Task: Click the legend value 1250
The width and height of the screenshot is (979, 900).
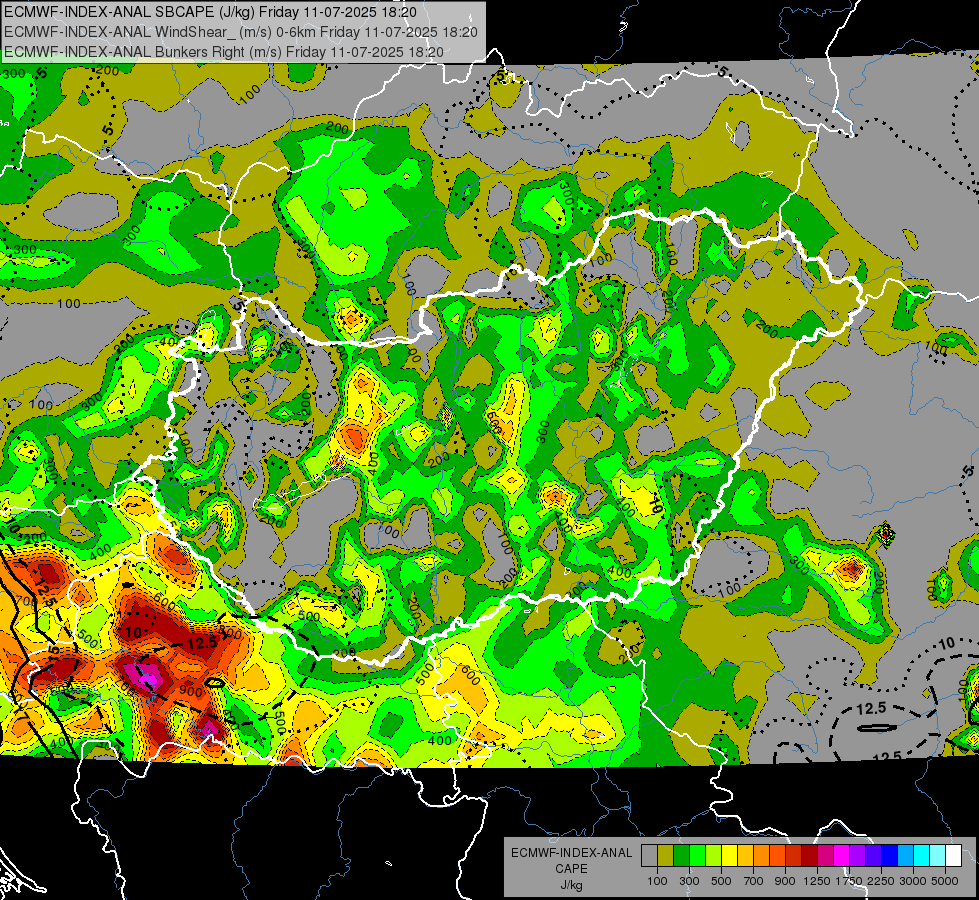Action: click(817, 881)
